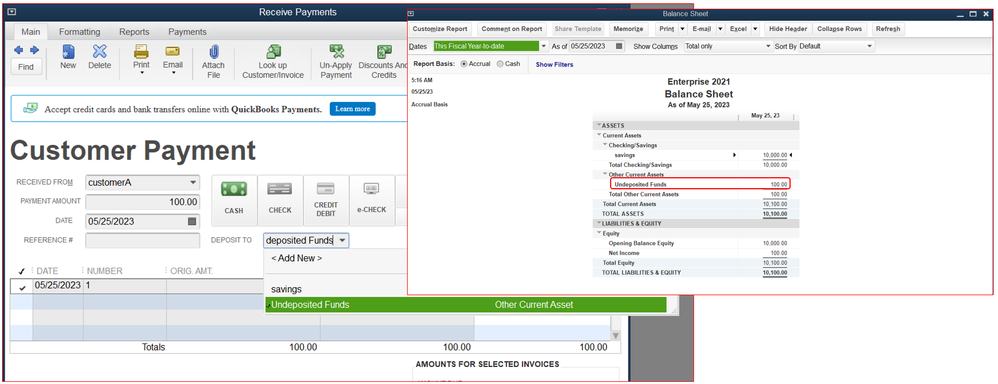
Task: Create a New customer payment
Action: (68, 57)
